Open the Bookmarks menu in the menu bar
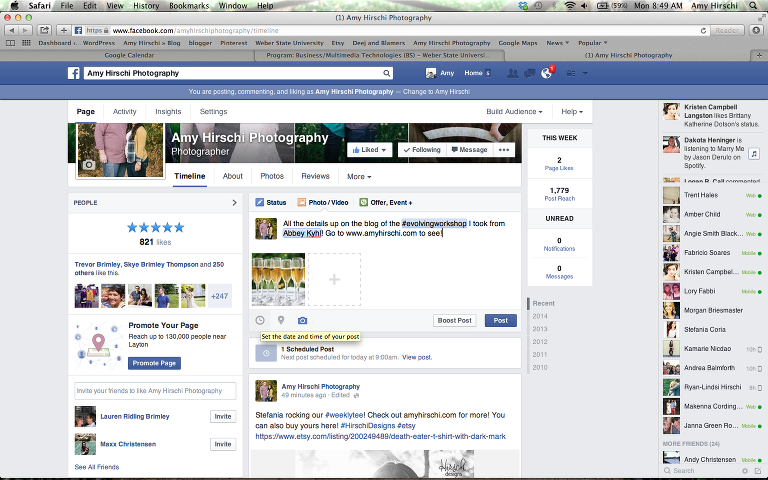The image size is (768, 480). coord(189,6)
